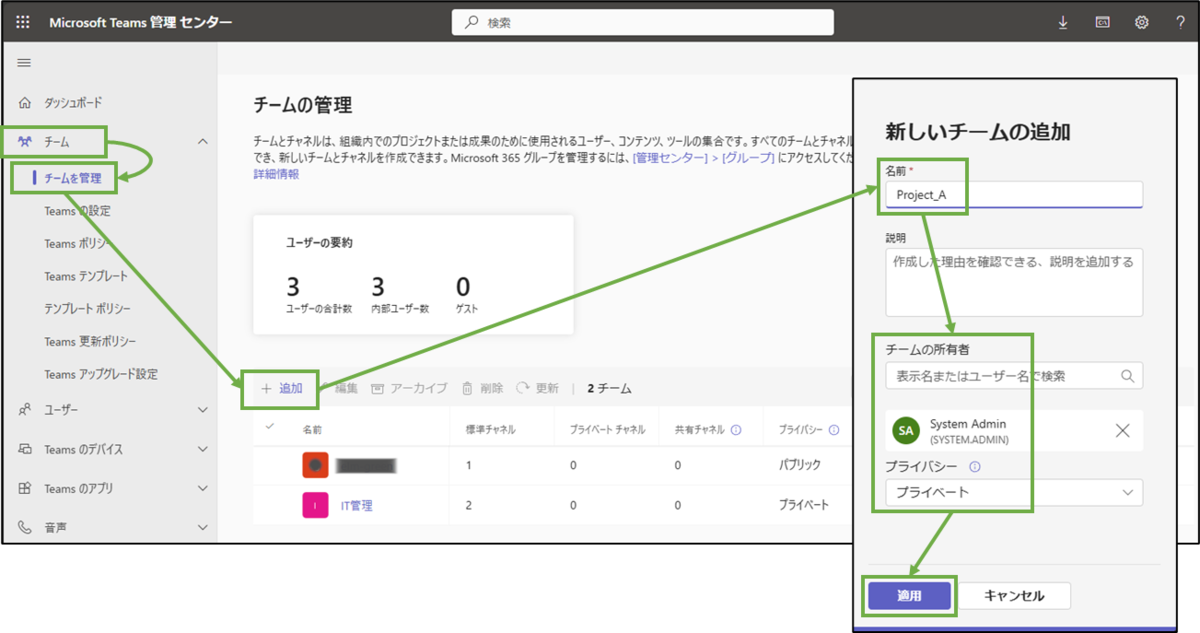Open the IT管理 team link
Image resolution: width=1200 pixels, height=633 pixels.
point(356,506)
